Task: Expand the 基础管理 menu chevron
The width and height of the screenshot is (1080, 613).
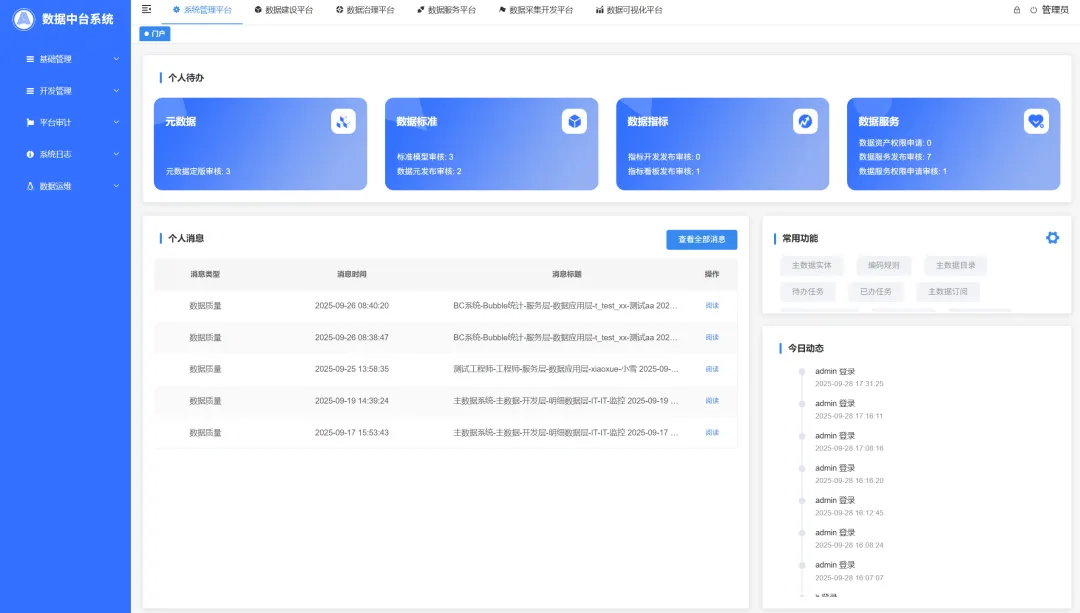Action: click(x=116, y=59)
